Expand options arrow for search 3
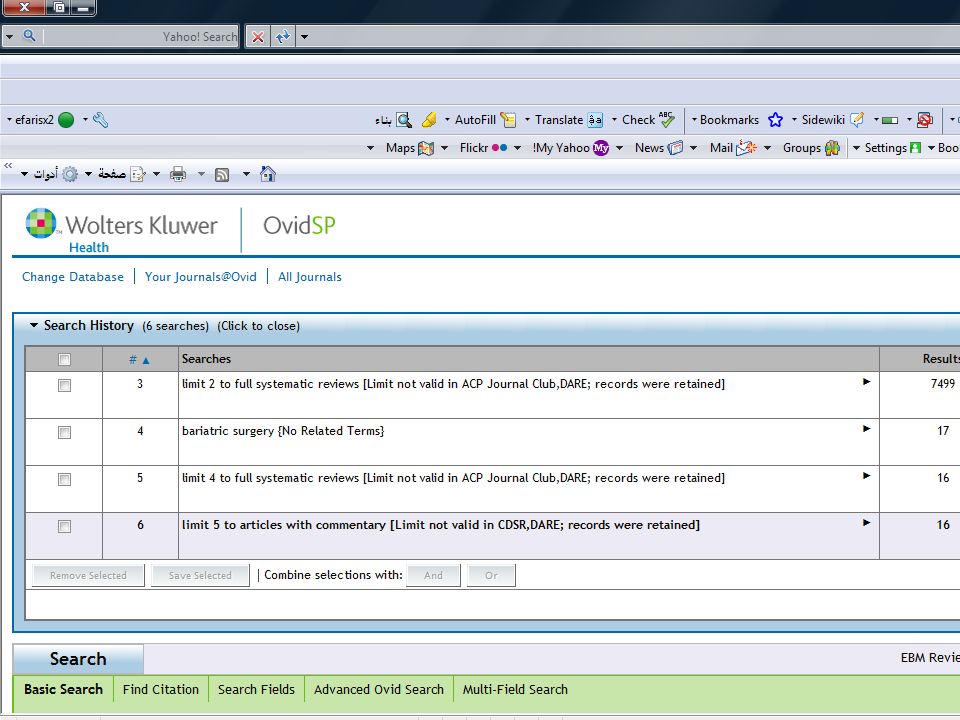The width and height of the screenshot is (960, 720). pyautogui.click(x=866, y=381)
